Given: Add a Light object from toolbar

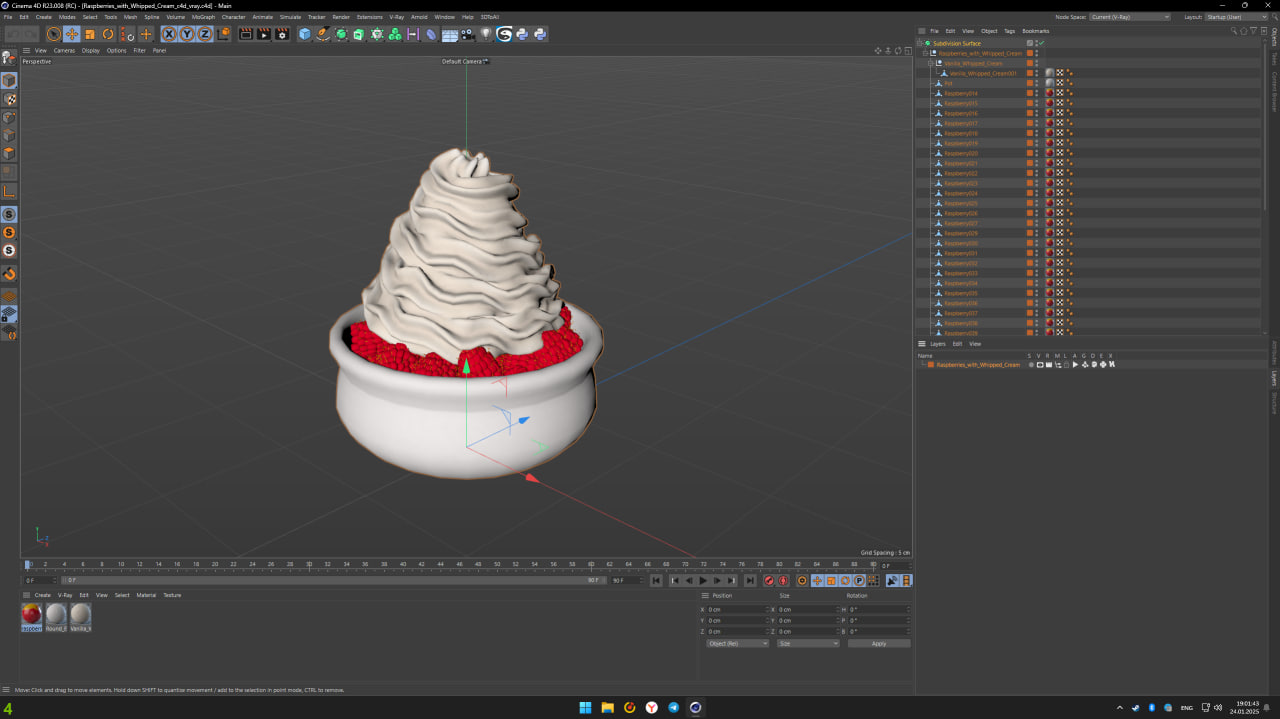Looking at the screenshot, I should coord(486,34).
